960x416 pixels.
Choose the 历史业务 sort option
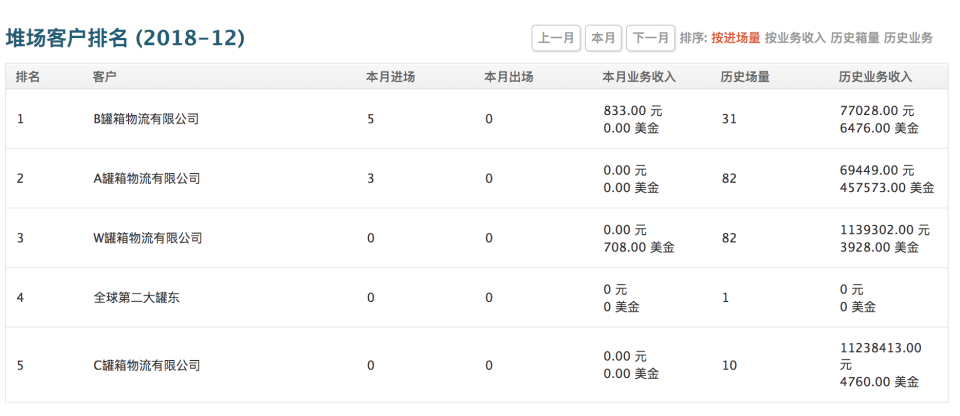tap(908, 38)
